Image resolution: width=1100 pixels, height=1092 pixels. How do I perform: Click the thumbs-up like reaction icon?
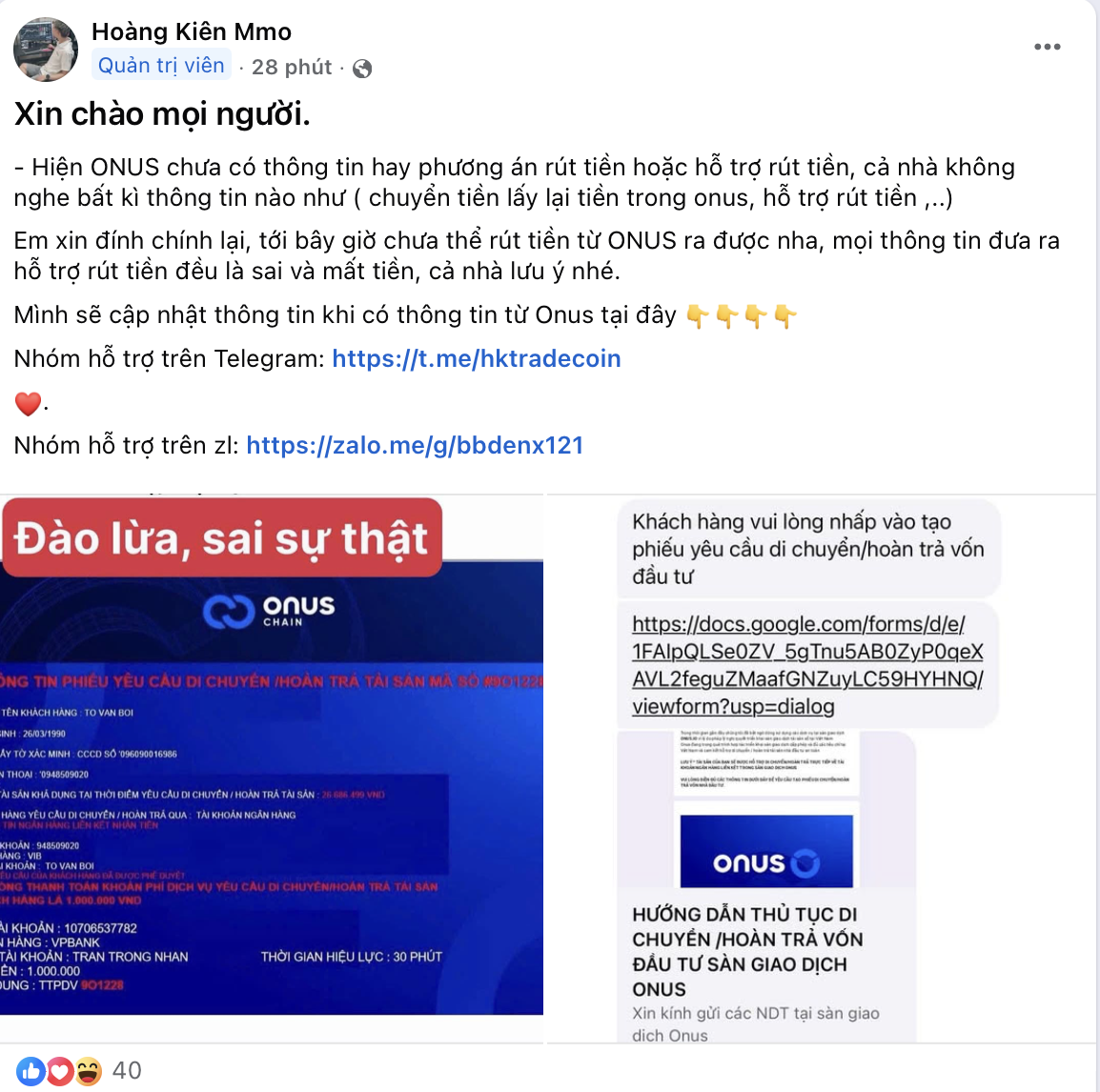31,1070
